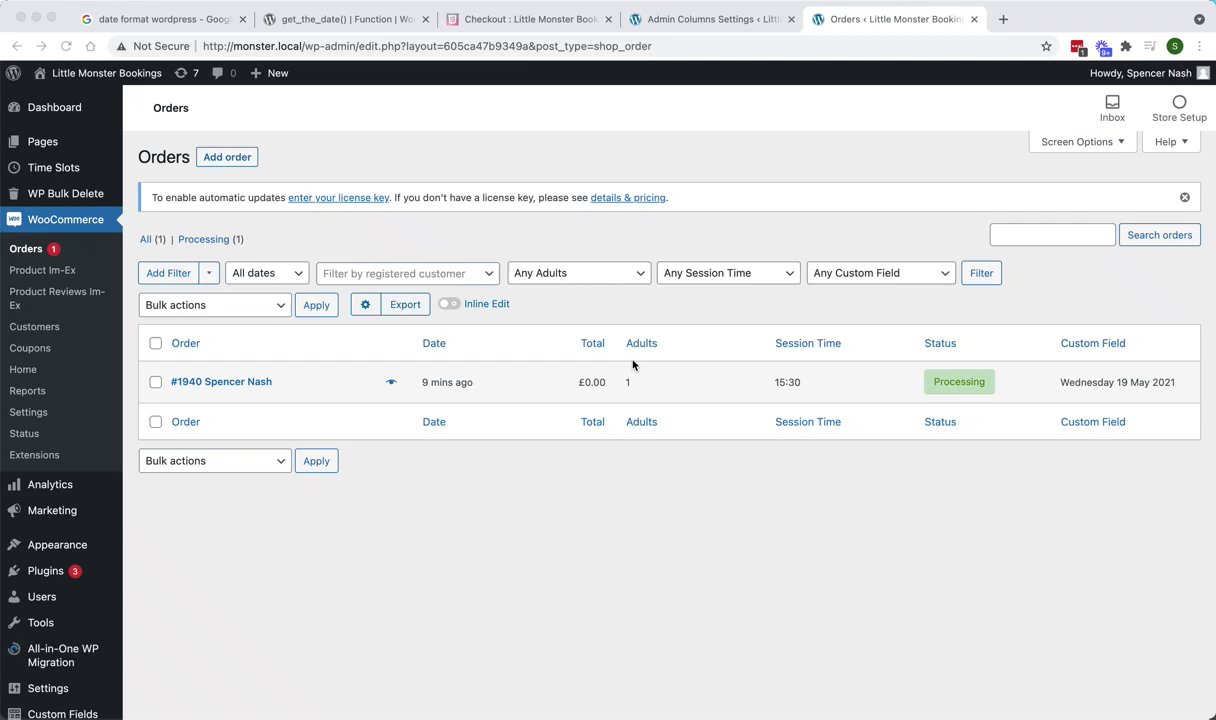Screen dimensions: 1216x720
Task: Open comments bubble in admin bar
Action: click(224, 73)
